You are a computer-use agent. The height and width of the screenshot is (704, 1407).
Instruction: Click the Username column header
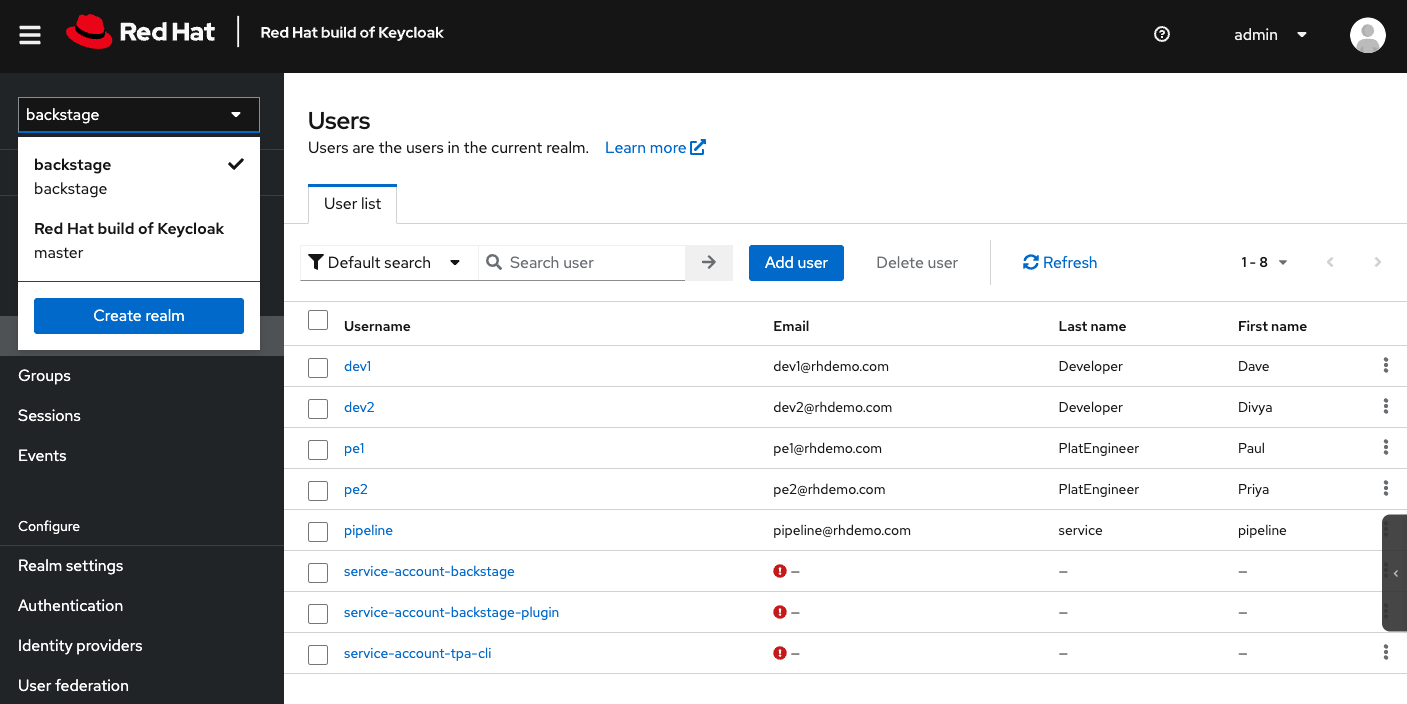(x=377, y=326)
